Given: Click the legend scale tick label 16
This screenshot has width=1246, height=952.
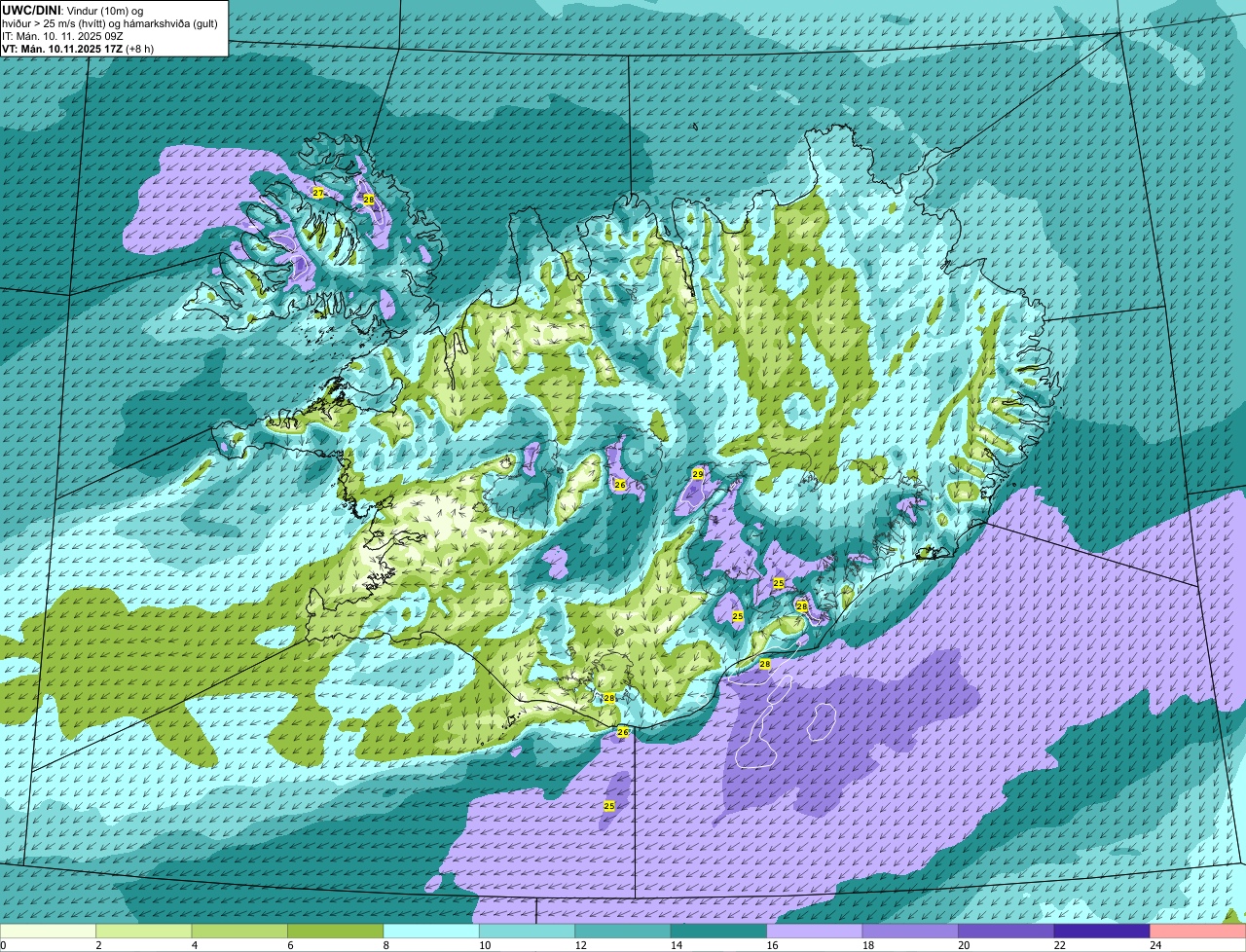Looking at the screenshot, I should [x=772, y=945].
